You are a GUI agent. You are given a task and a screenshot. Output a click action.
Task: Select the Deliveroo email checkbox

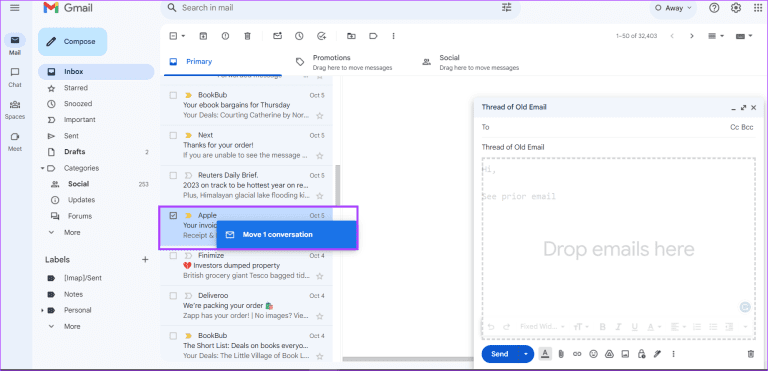[x=173, y=296]
